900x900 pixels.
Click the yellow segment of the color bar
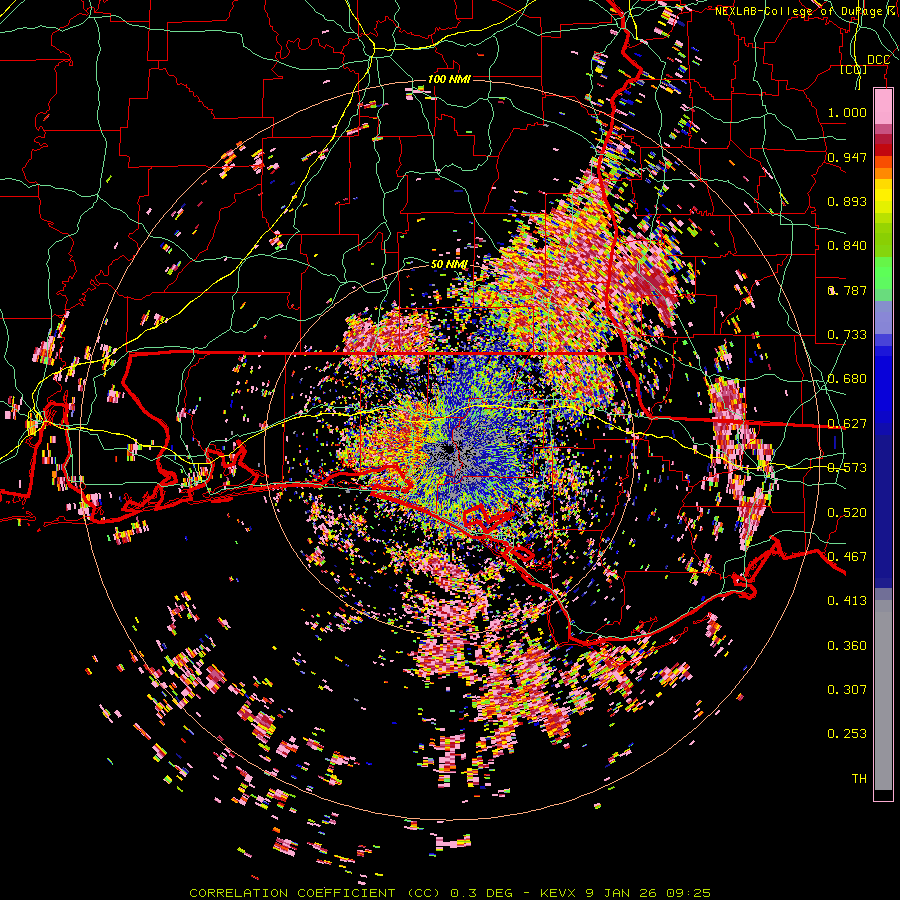coord(883,201)
